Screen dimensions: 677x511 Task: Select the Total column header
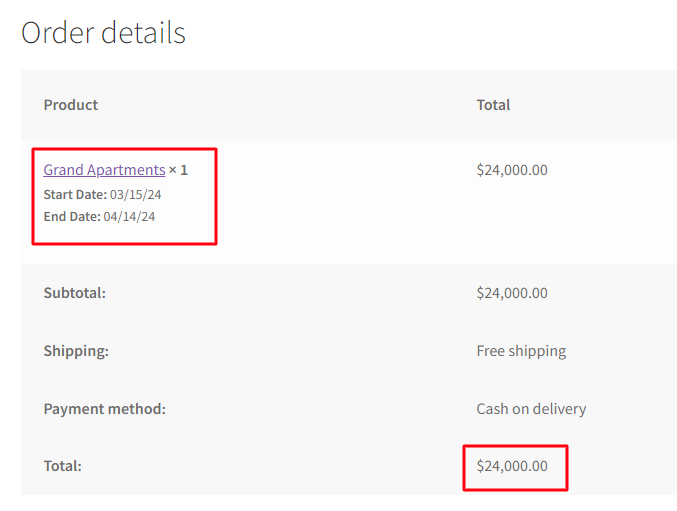coord(493,105)
